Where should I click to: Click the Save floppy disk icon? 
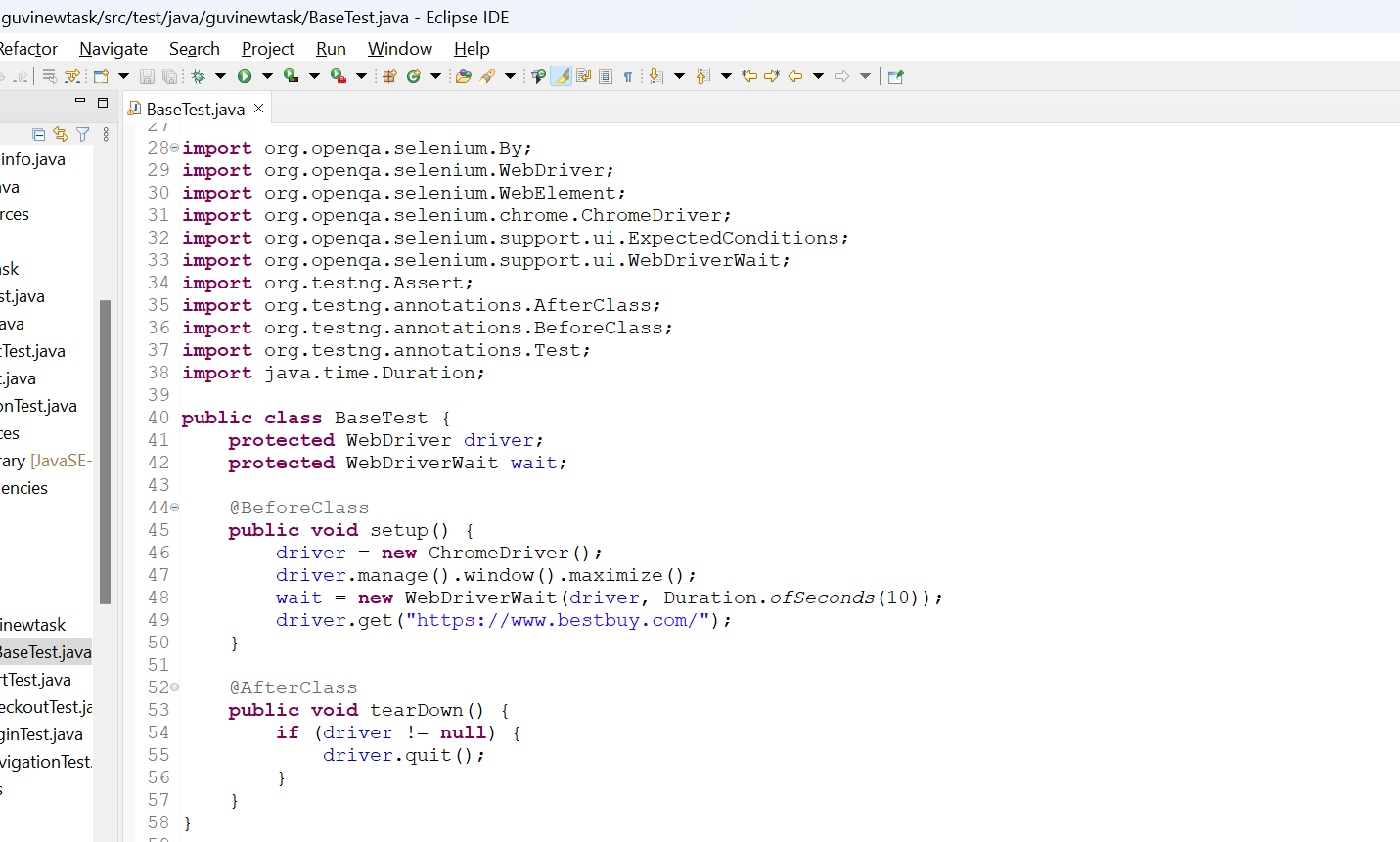pos(147,76)
